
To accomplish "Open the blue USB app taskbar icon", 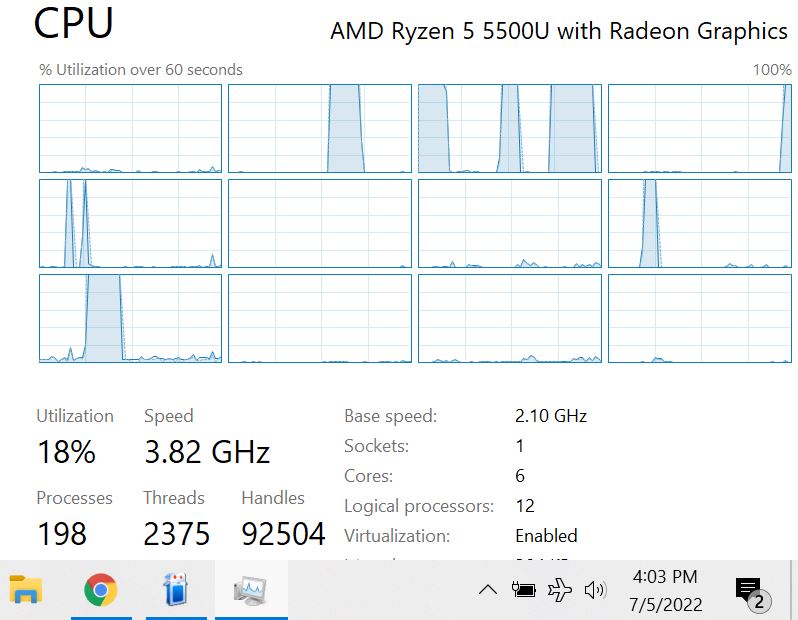I will tap(176, 589).
